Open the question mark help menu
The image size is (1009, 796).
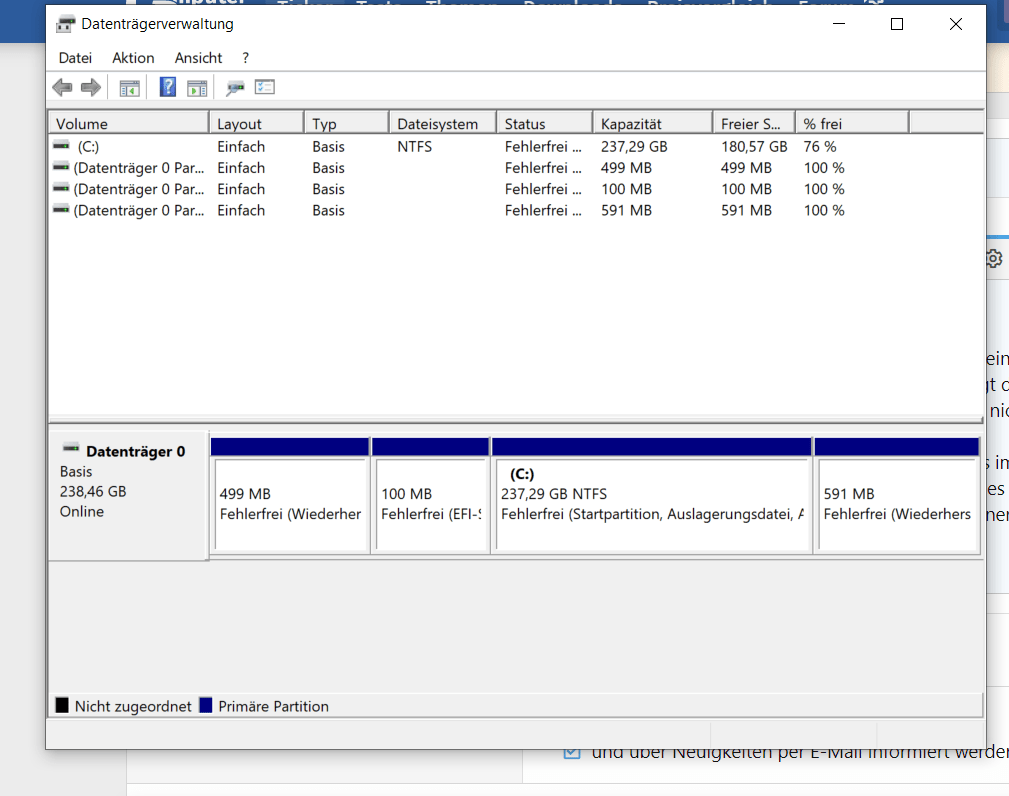pos(245,58)
